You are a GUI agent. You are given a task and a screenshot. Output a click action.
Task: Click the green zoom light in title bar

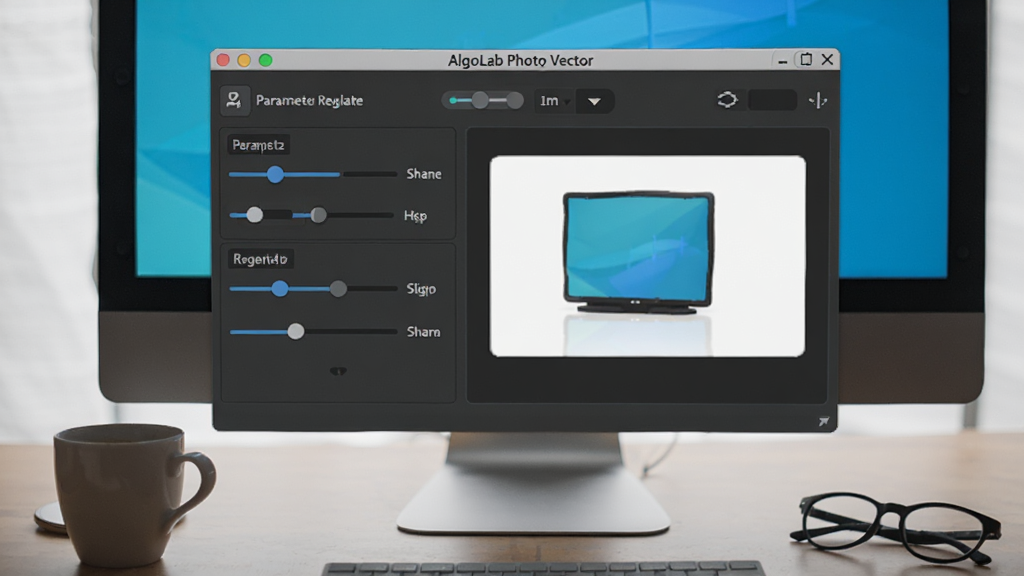265,60
